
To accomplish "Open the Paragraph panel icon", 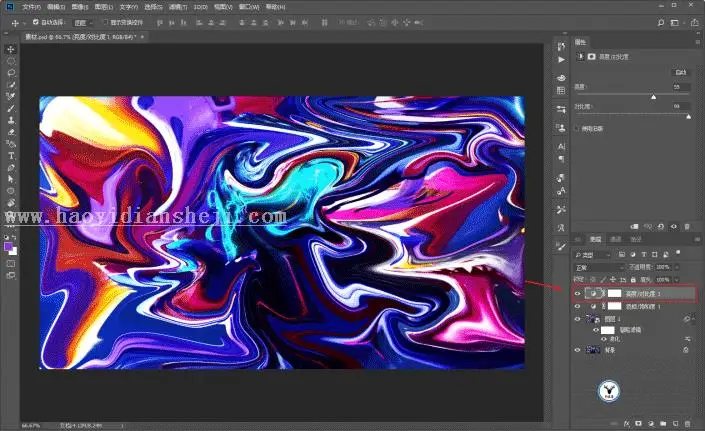I will (561, 159).
